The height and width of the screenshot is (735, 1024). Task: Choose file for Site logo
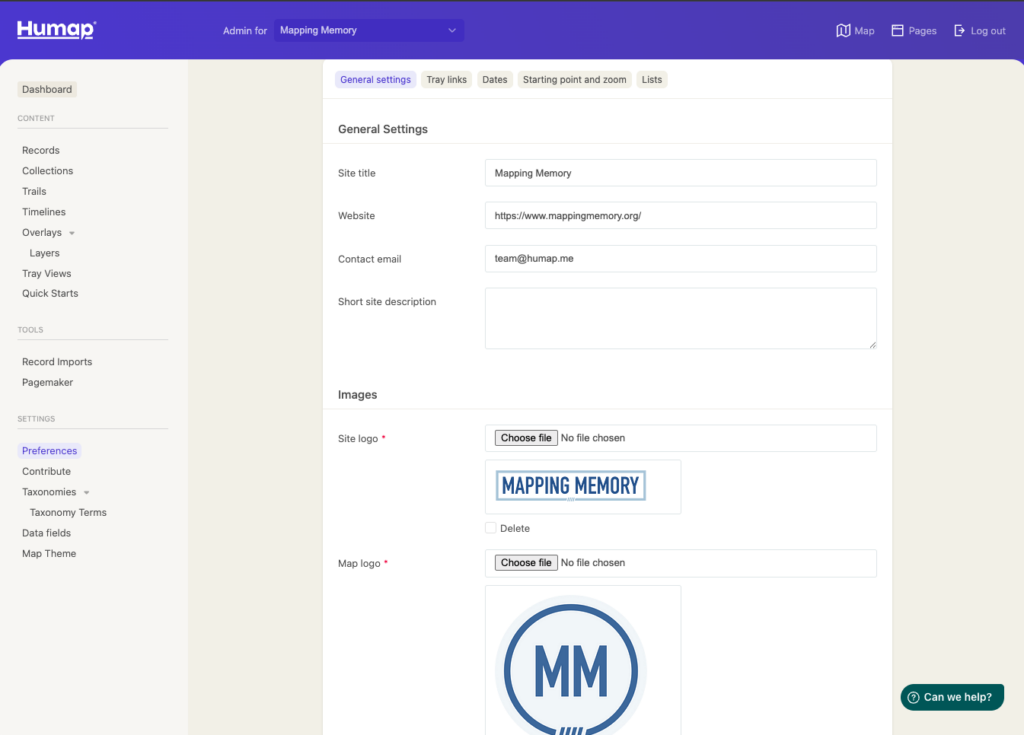tap(526, 438)
